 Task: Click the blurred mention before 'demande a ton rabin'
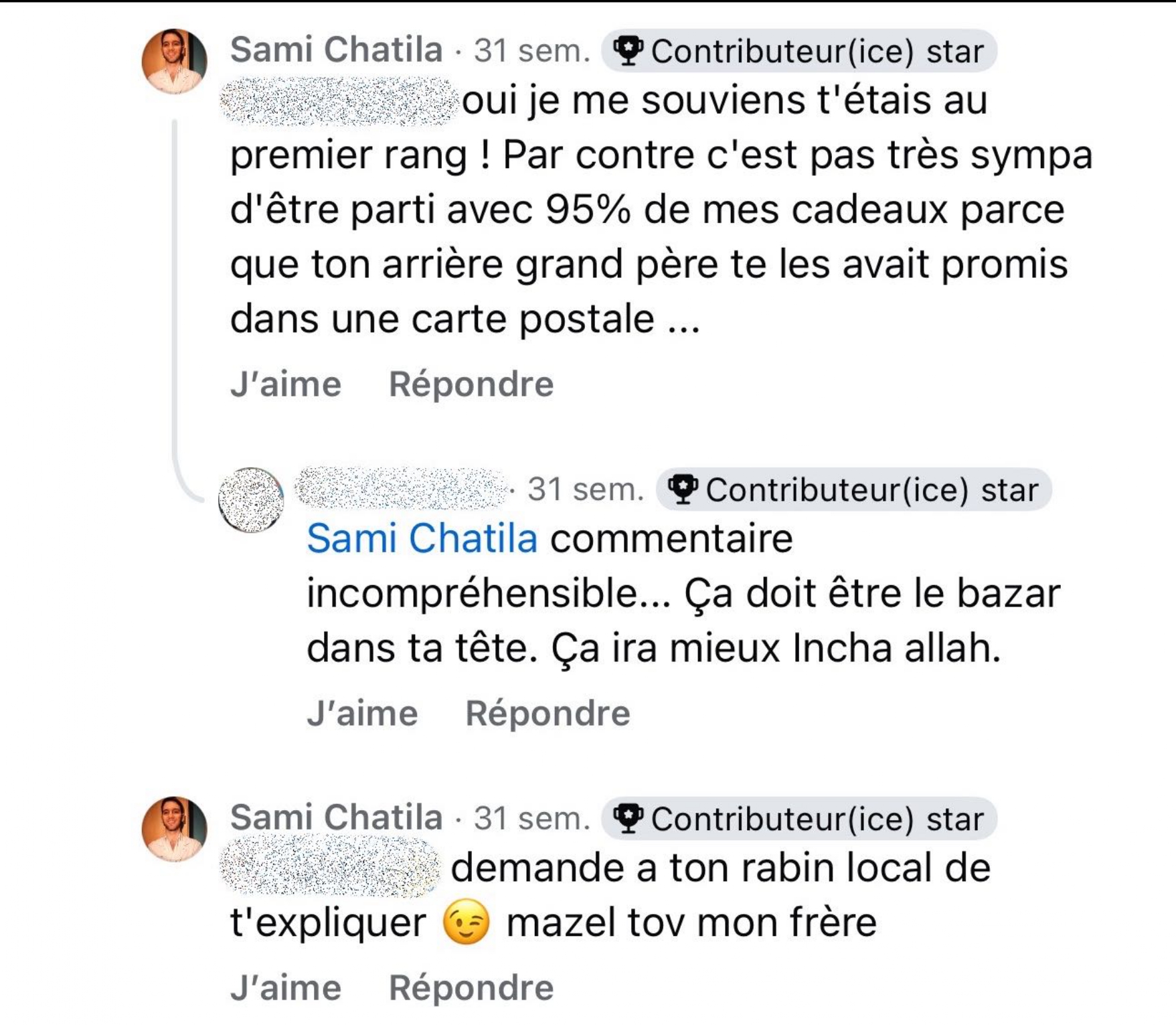pyautogui.click(x=331, y=867)
